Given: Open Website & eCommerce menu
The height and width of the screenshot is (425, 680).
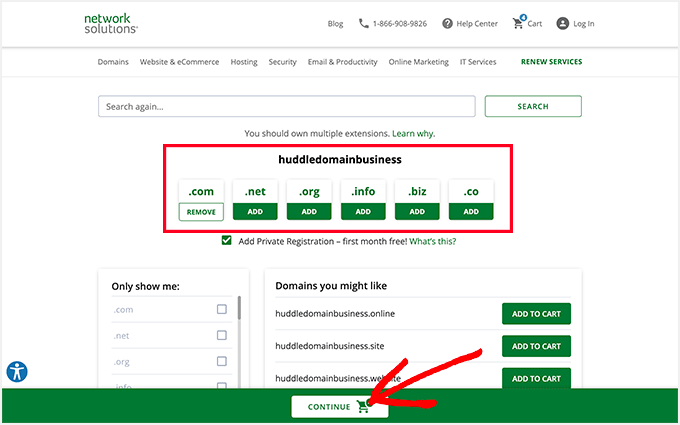Looking at the screenshot, I should (x=180, y=62).
